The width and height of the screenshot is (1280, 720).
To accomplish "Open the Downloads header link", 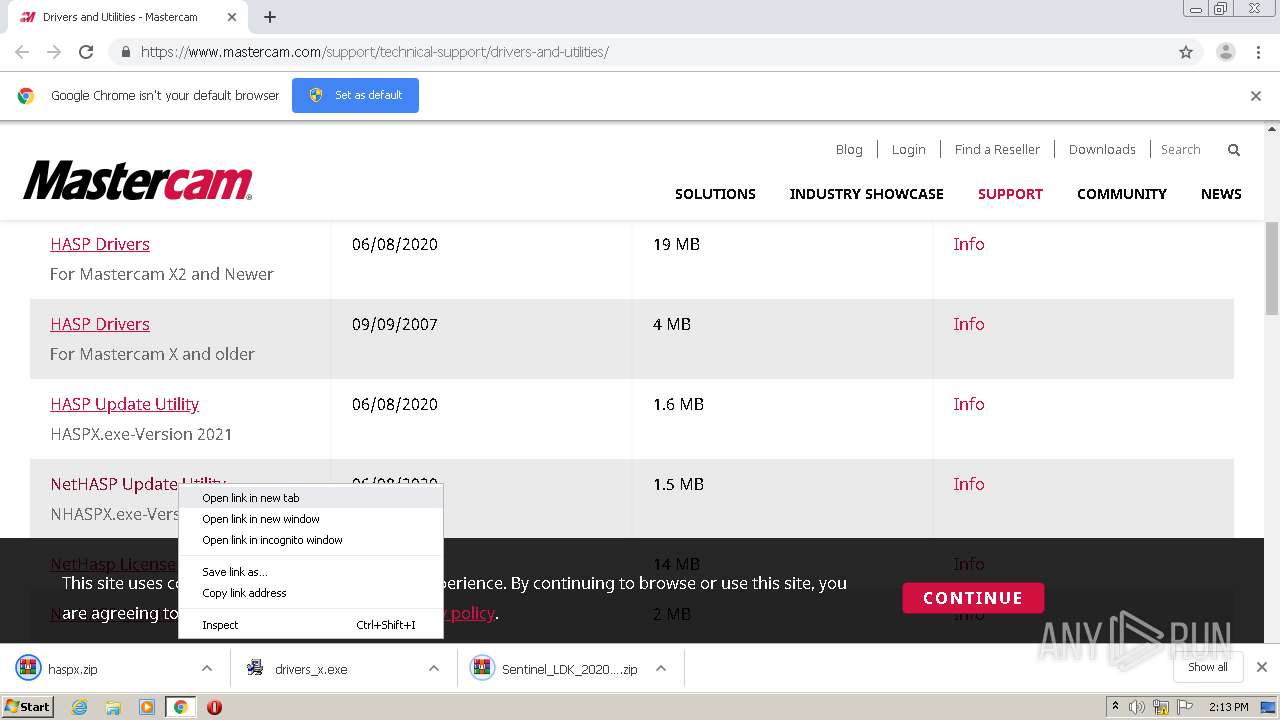I will pos(1102,149).
